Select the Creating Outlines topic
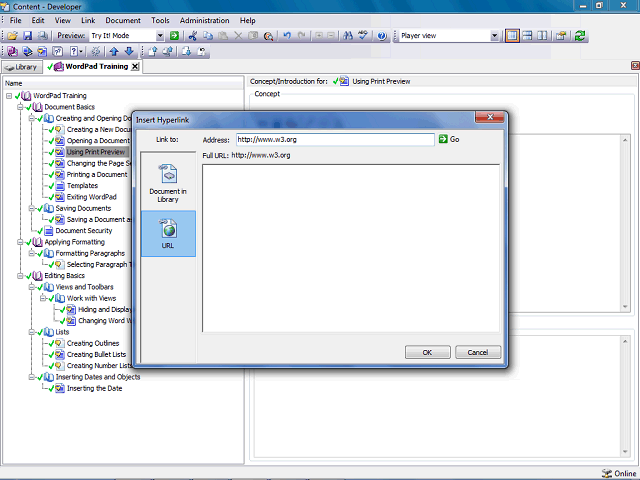This screenshot has width=640, height=480. 93,343
